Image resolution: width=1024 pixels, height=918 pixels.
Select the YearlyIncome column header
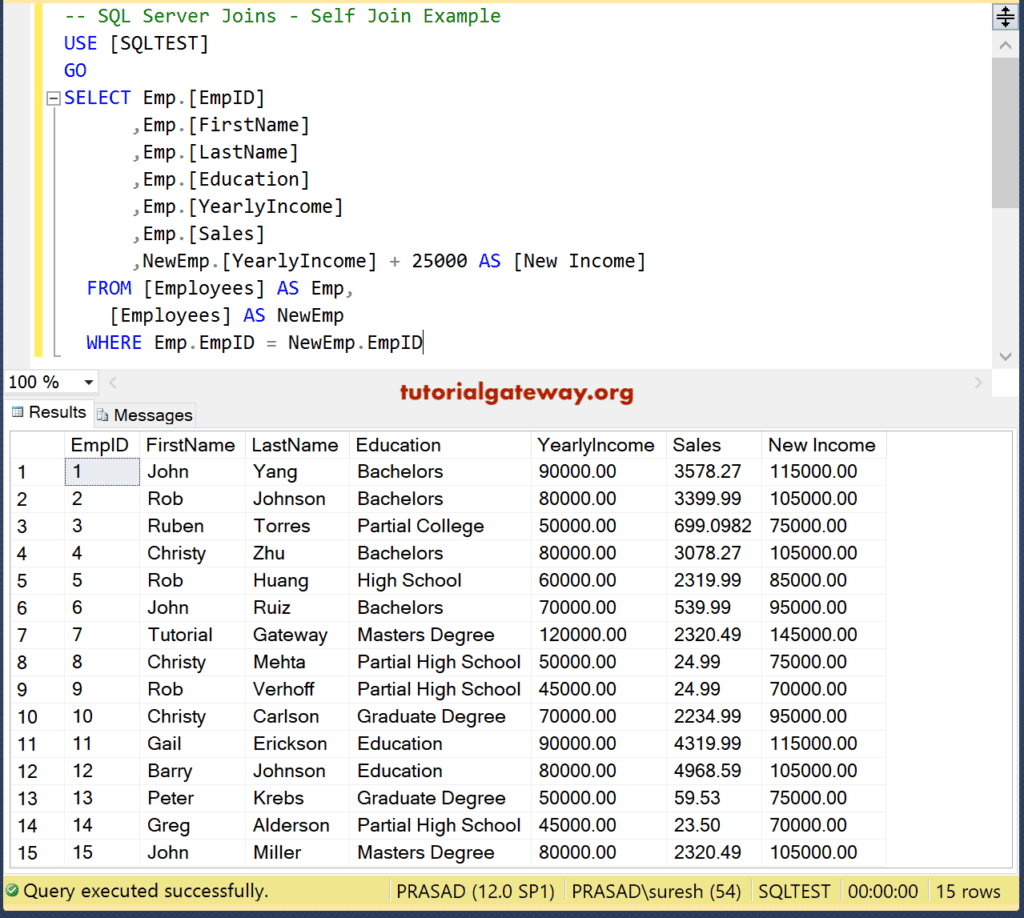(596, 445)
